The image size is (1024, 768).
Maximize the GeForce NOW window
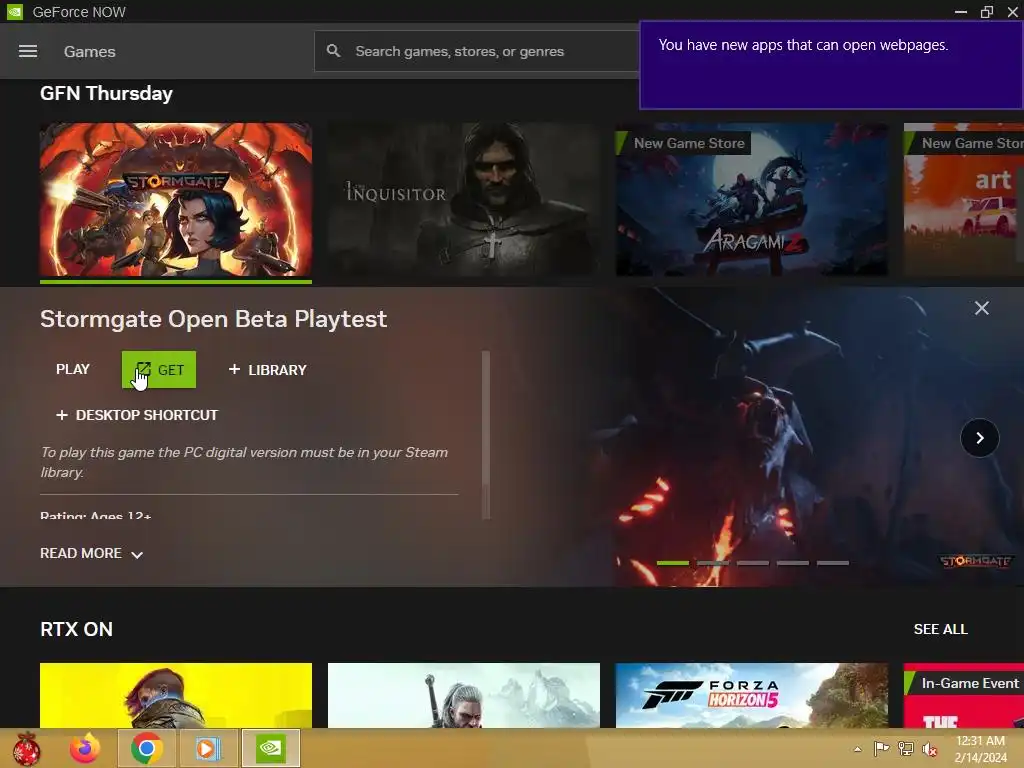tap(987, 12)
